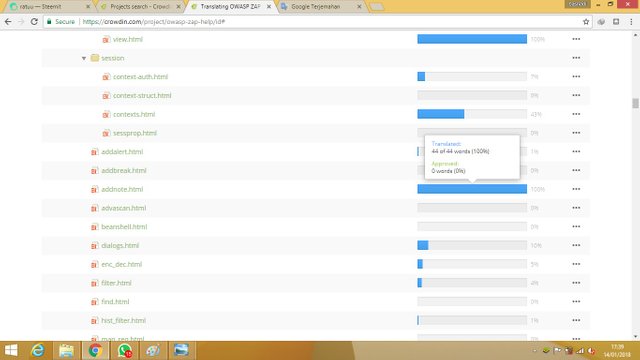
Task: Open find.html file
Action: tap(115, 302)
